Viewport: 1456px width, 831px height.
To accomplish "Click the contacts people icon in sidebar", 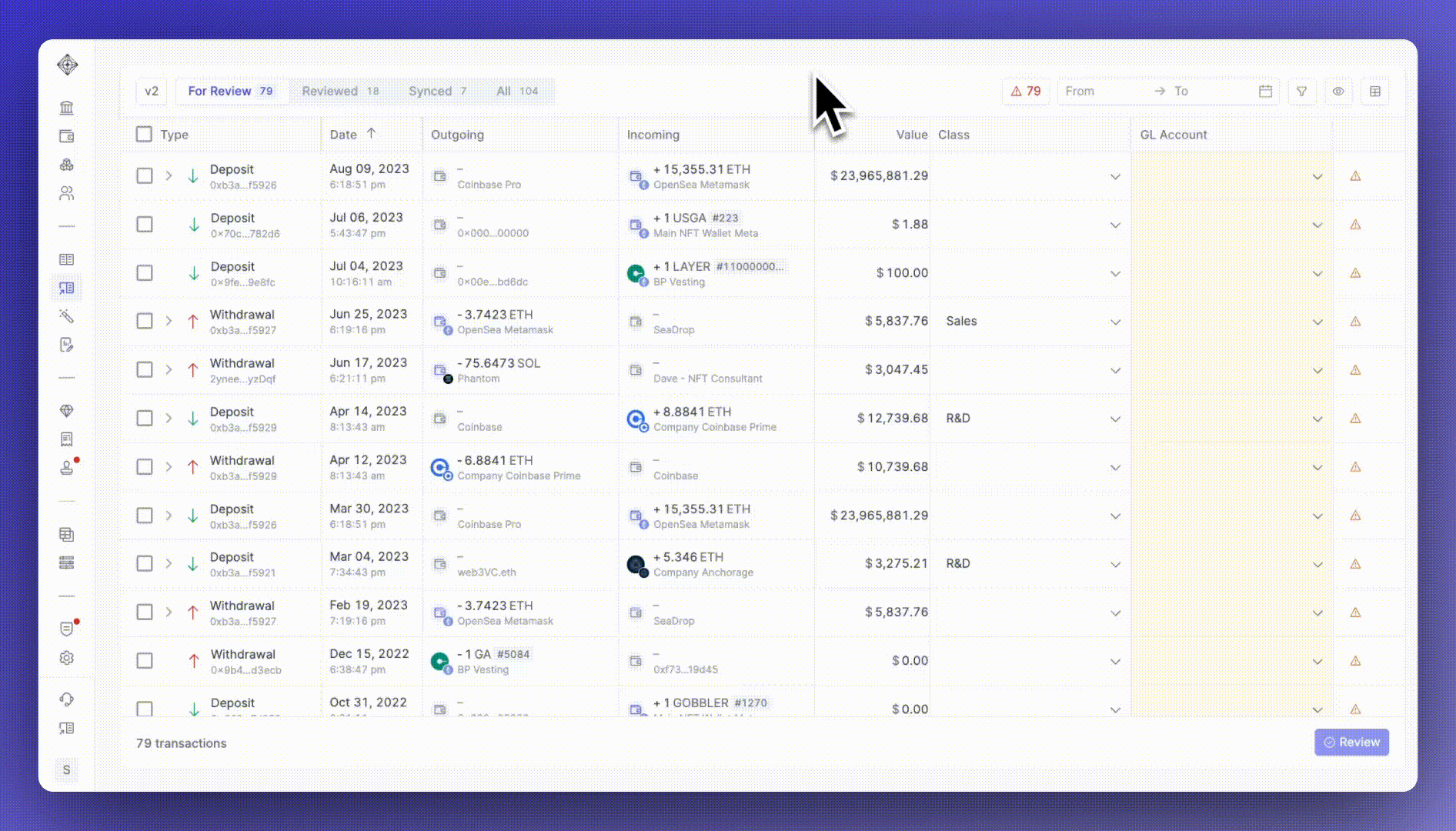I will pos(67,193).
